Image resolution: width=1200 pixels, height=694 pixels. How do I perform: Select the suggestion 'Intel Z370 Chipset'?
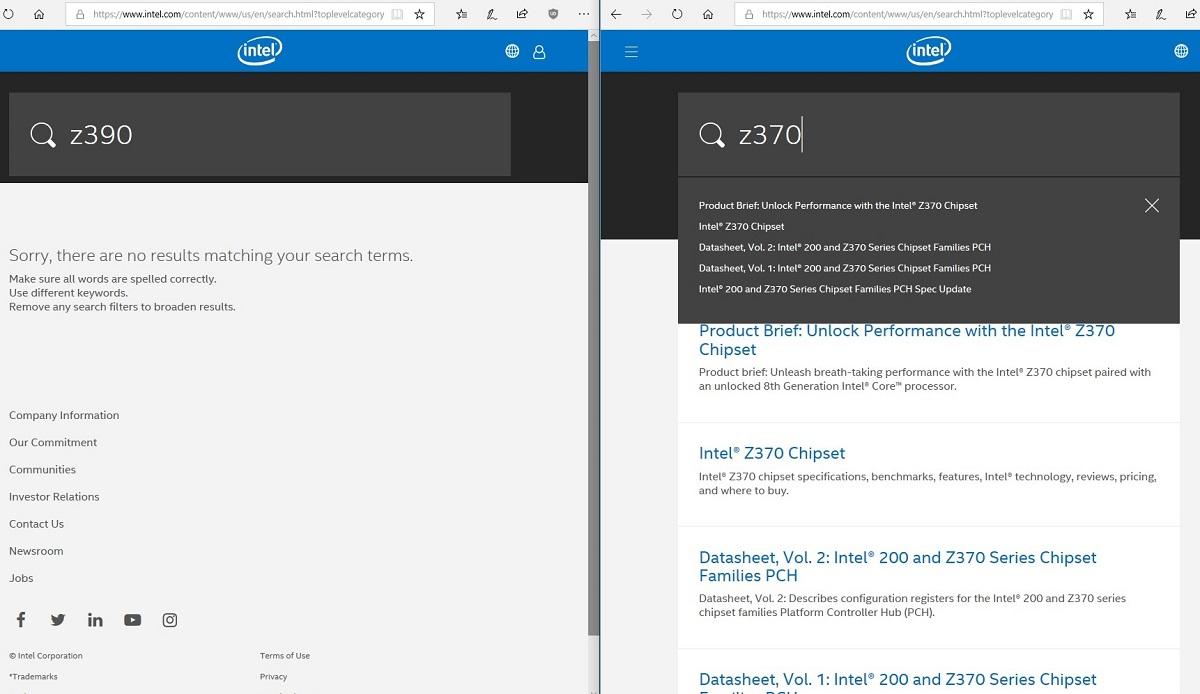pos(741,226)
